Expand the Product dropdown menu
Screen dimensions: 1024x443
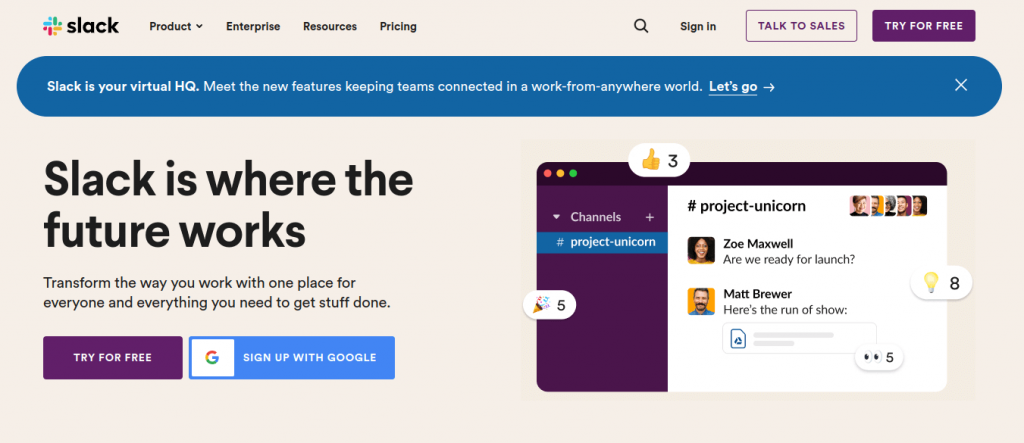point(176,26)
